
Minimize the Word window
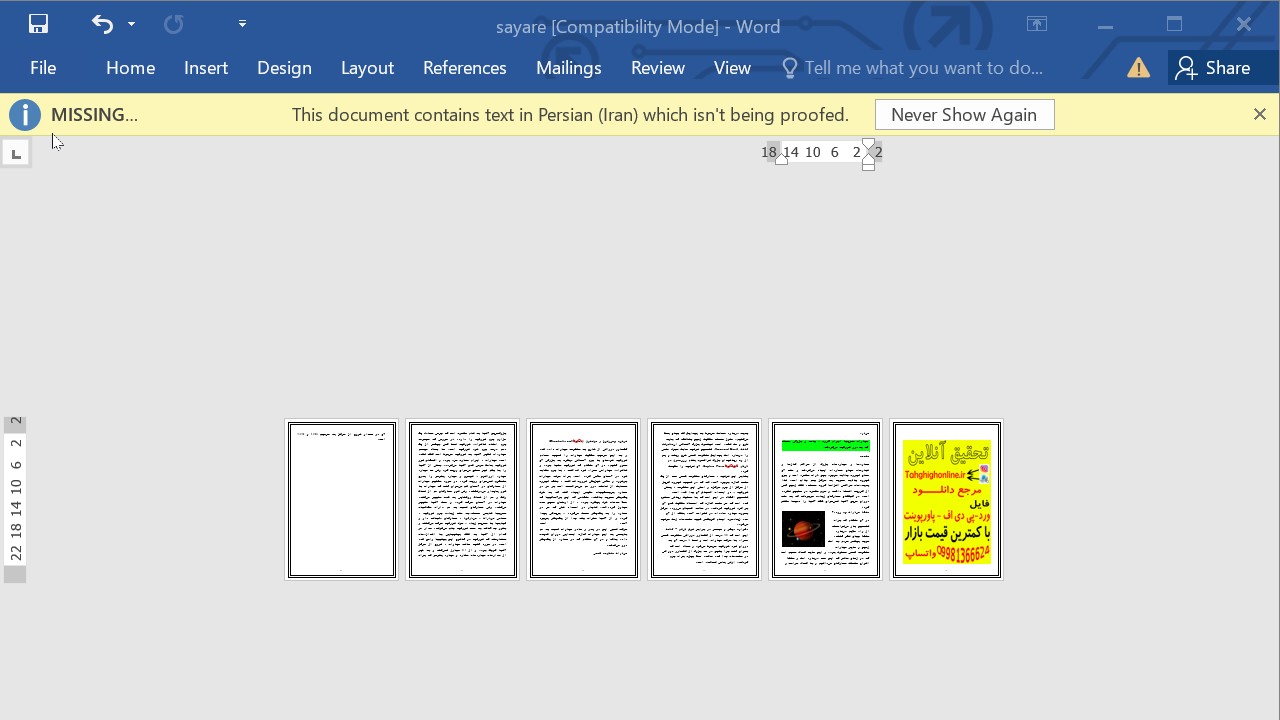pyautogui.click(x=1105, y=25)
